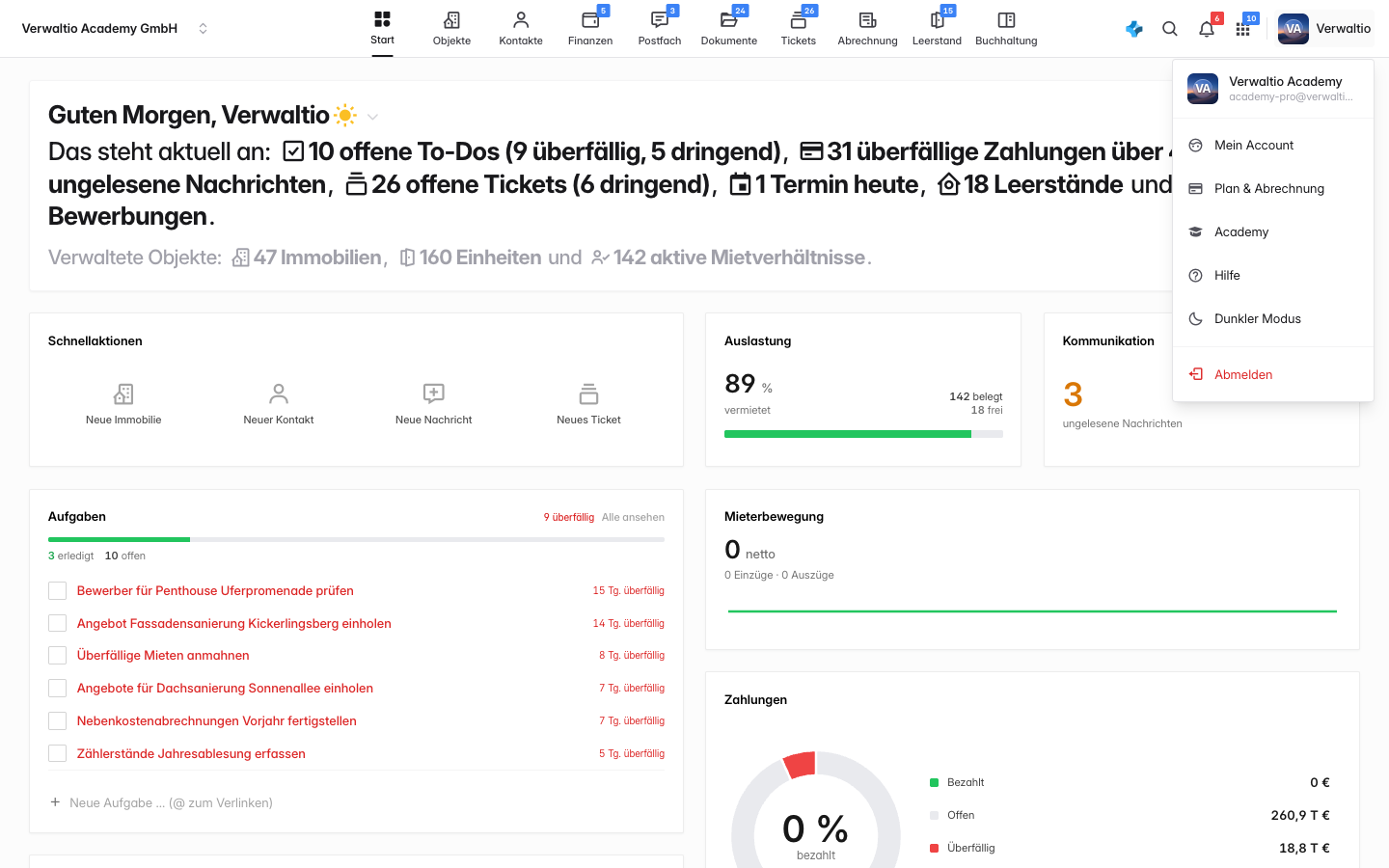Choose Academy in the user menu

(1273, 231)
